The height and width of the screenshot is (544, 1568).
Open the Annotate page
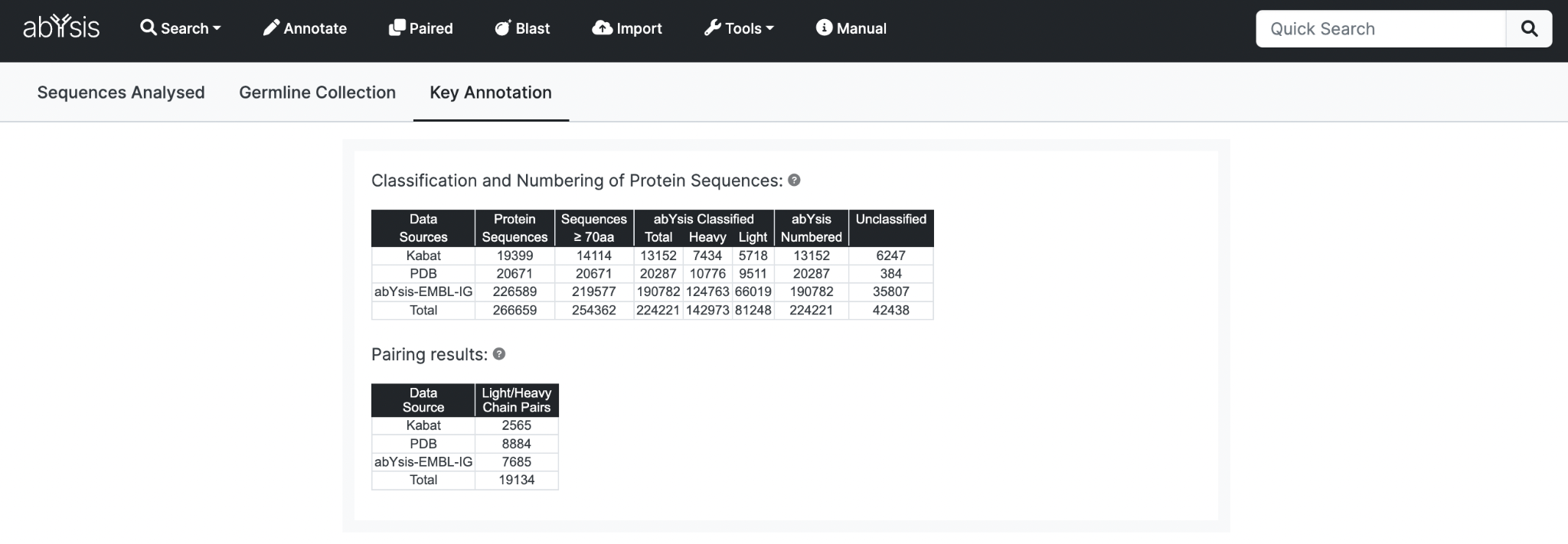pos(305,28)
